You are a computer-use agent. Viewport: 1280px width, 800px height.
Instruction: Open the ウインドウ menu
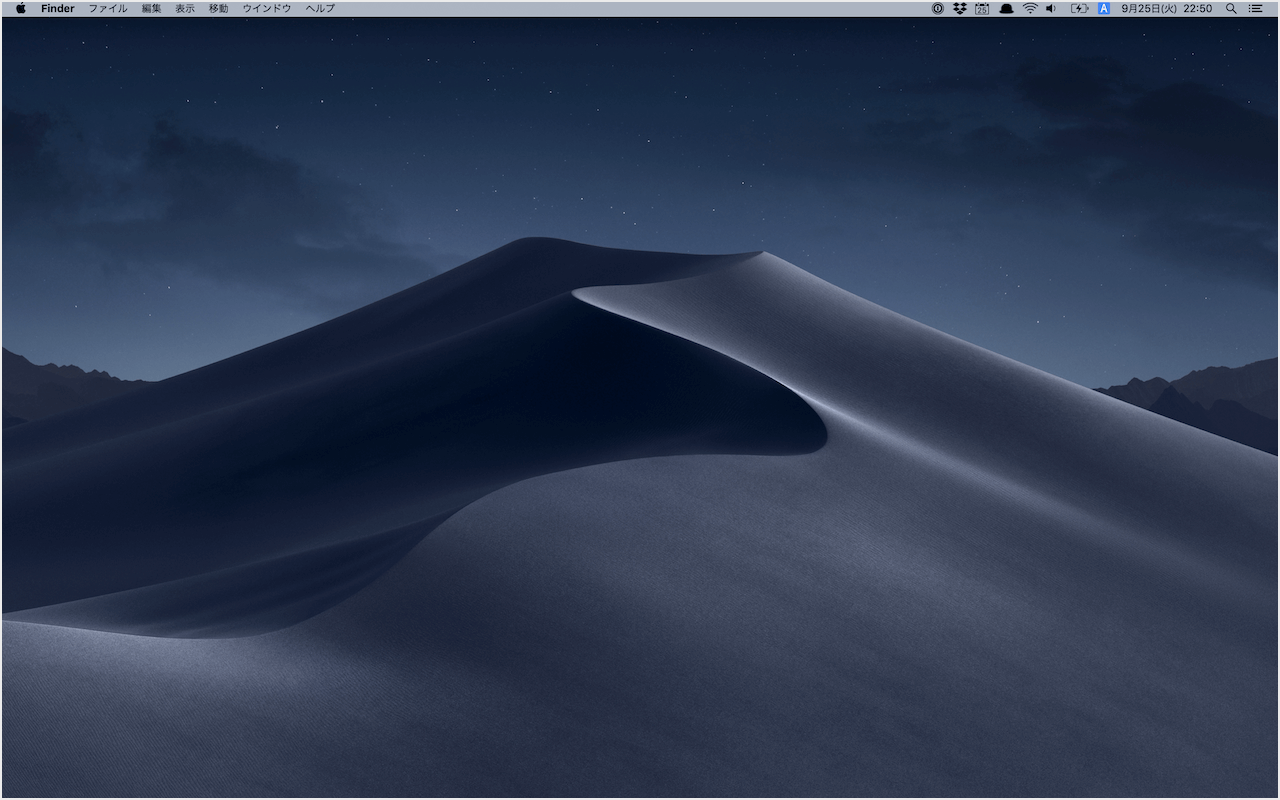tap(267, 8)
